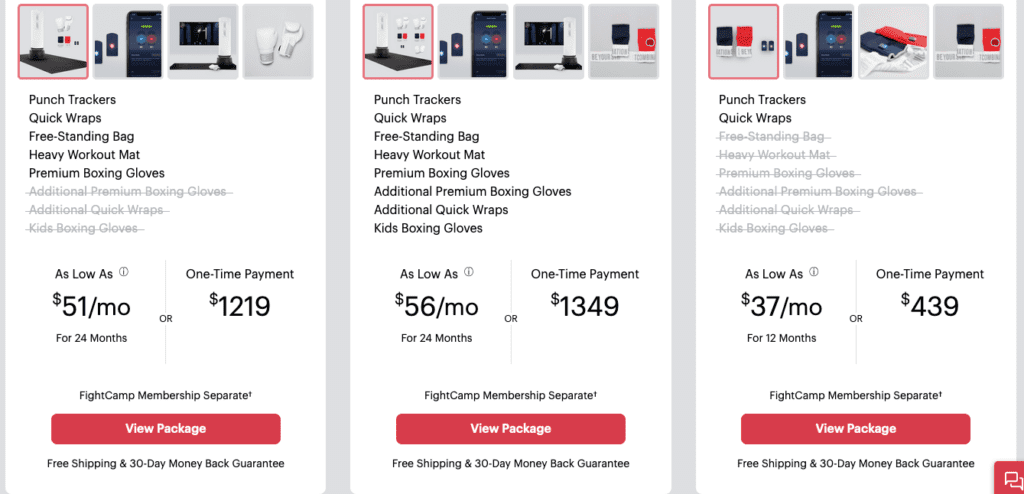The height and width of the screenshot is (494, 1024).
Task: Click info icon beside $51/mo As Low As
Action: [x=123, y=272]
